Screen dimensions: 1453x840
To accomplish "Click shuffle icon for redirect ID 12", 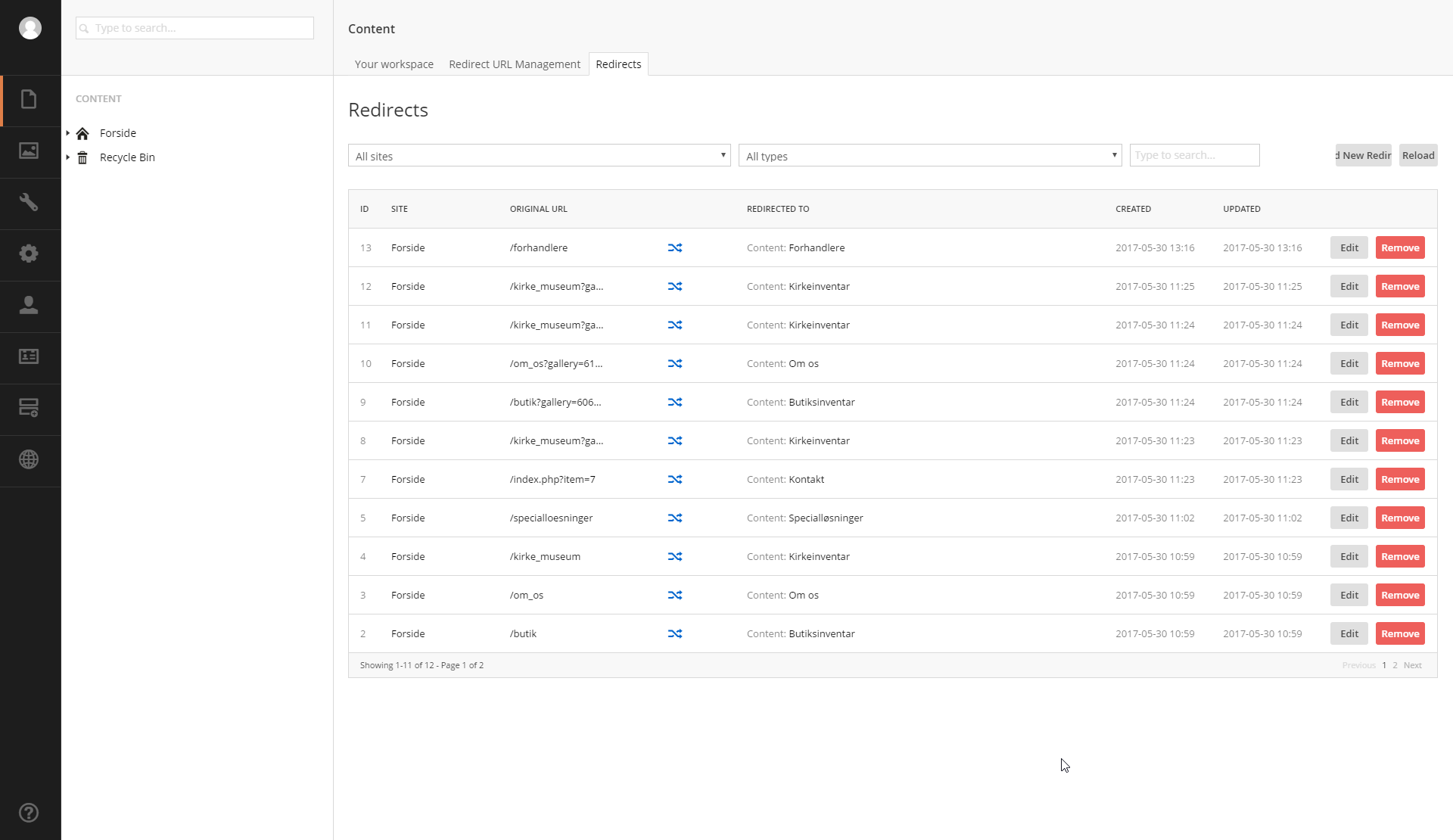I will pyautogui.click(x=675, y=286).
